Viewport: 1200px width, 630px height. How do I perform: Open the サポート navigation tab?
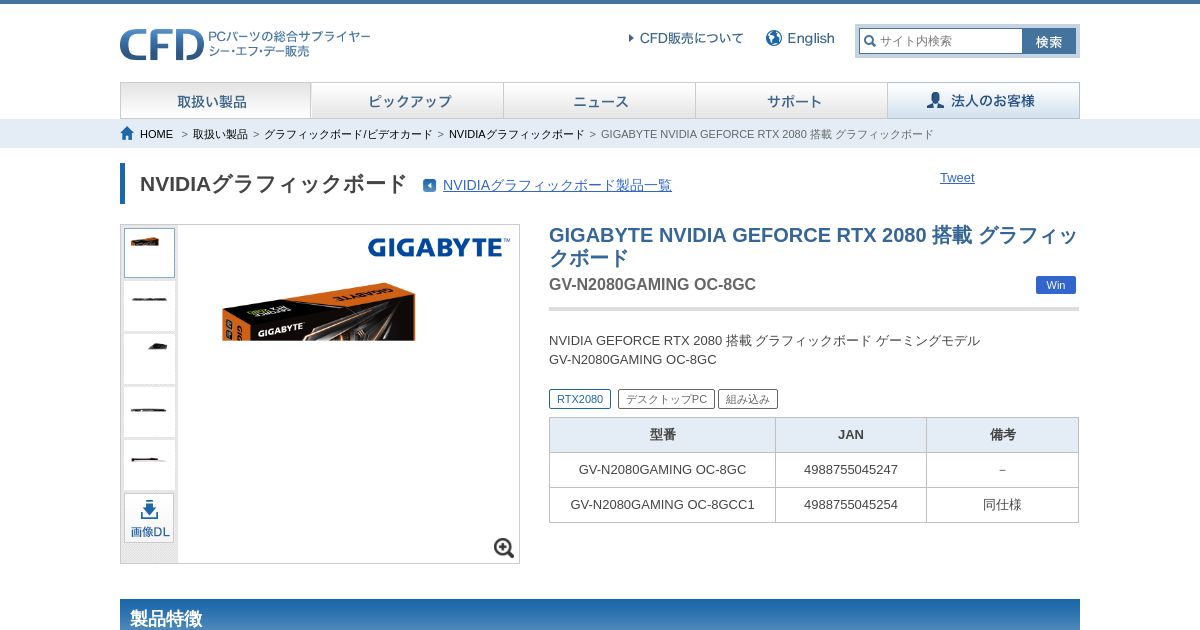pyautogui.click(x=791, y=101)
